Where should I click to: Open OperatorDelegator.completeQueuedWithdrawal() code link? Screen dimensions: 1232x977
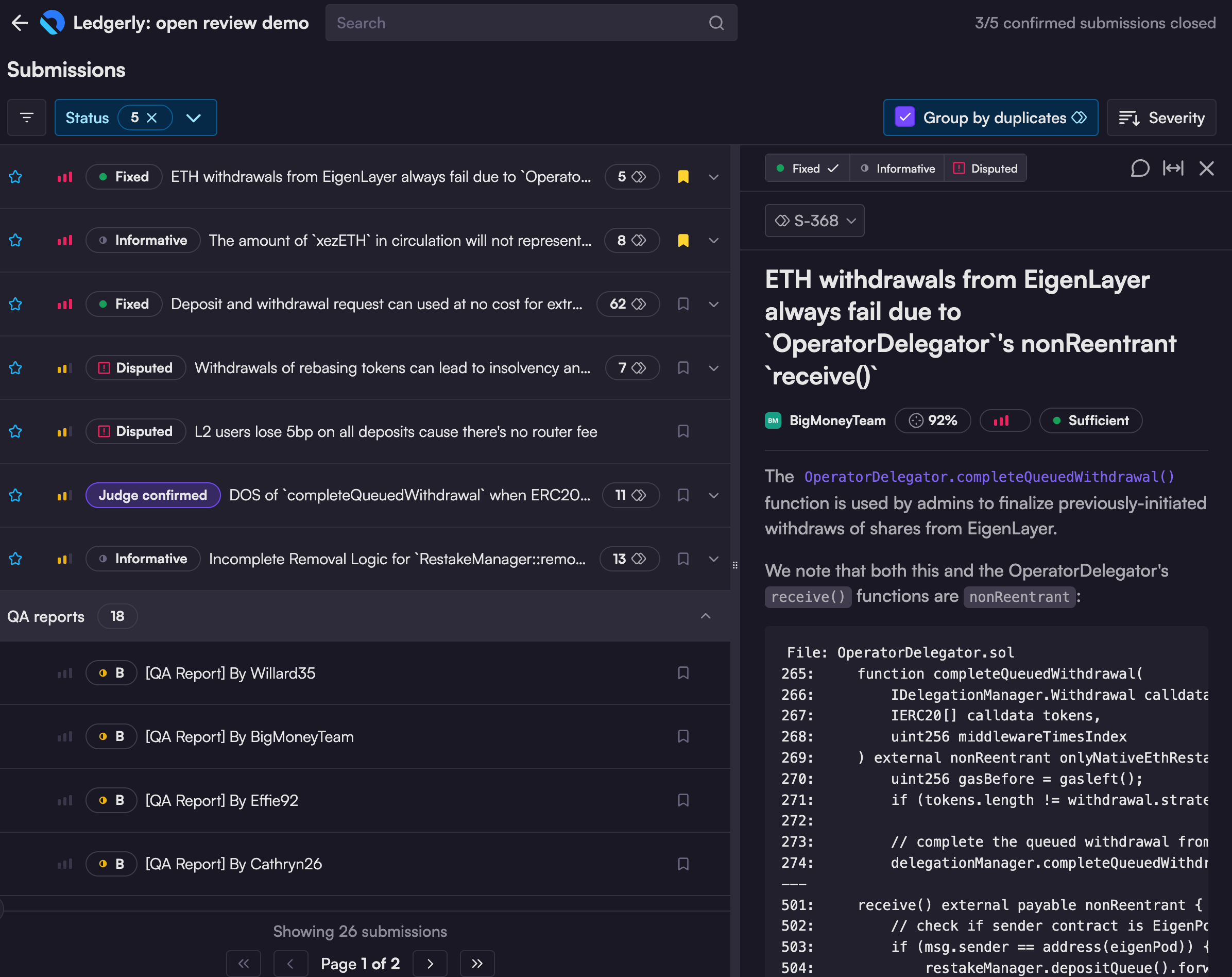pos(988,477)
